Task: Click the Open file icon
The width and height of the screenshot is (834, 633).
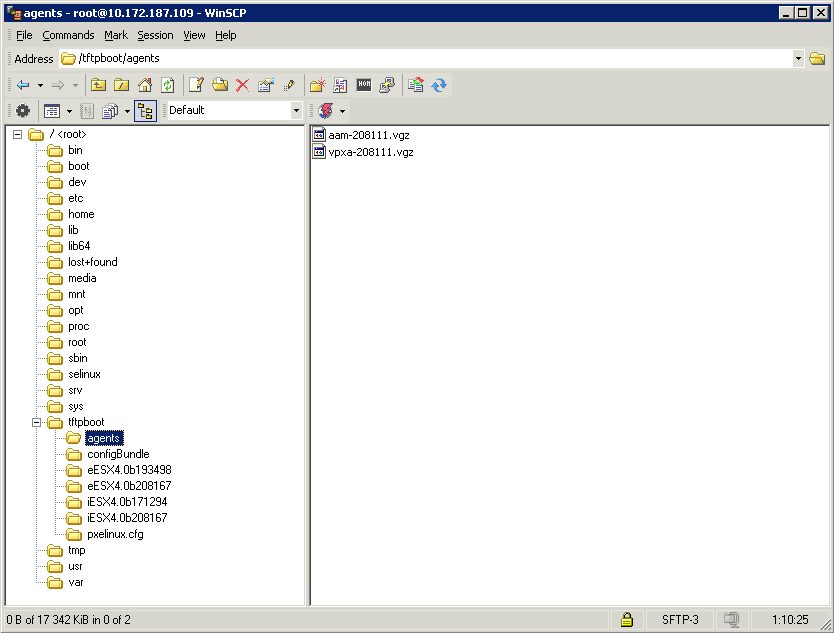Action: pyautogui.click(x=220, y=85)
